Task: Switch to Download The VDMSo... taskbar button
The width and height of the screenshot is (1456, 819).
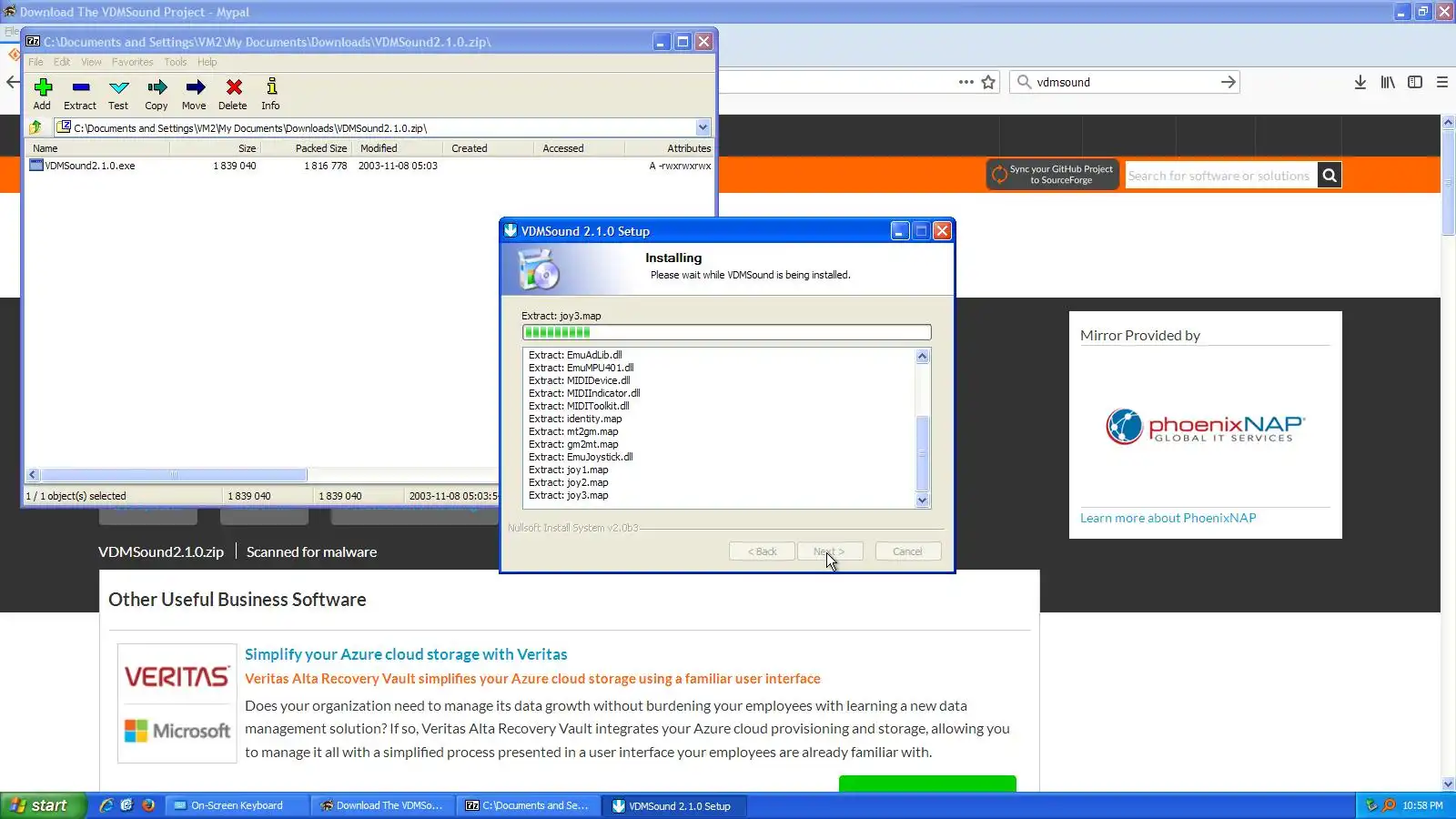Action: point(382,805)
